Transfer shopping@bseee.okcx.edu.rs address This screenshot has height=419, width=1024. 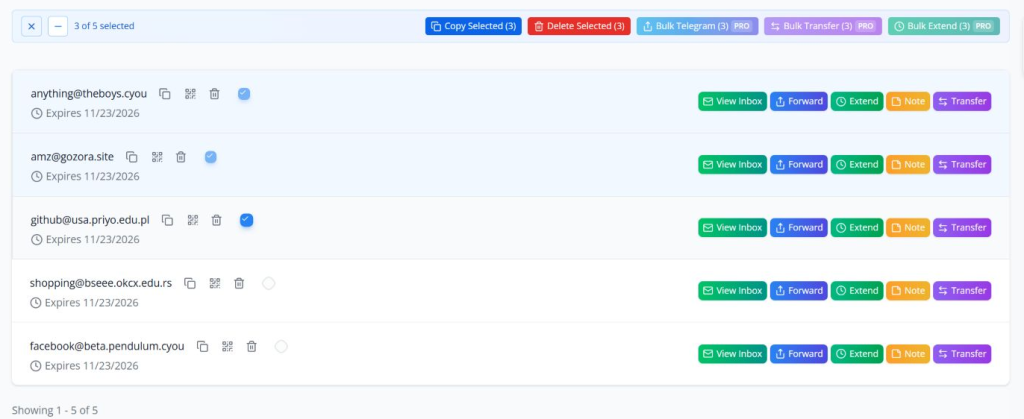pyautogui.click(x=962, y=290)
